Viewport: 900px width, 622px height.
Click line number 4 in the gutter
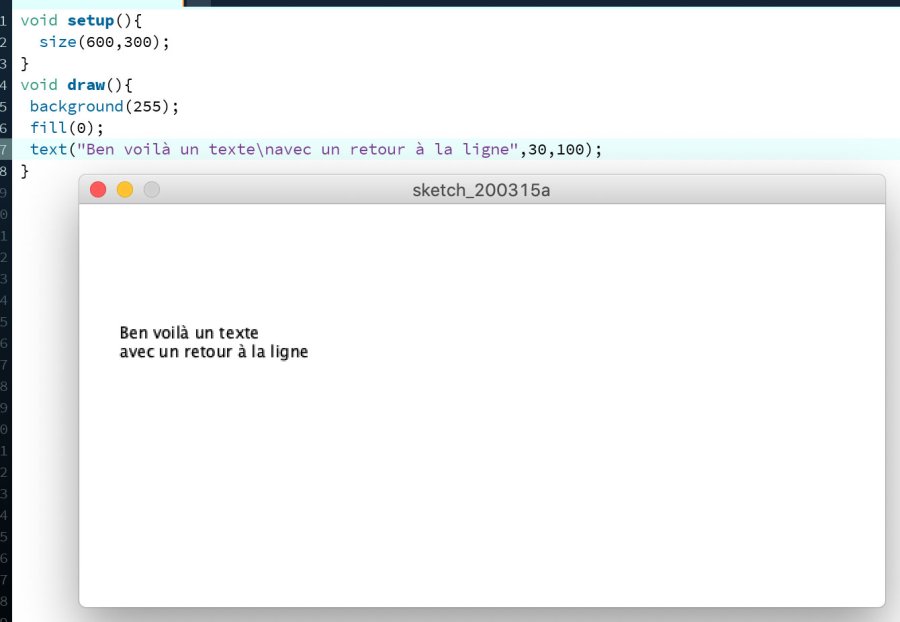pos(4,84)
